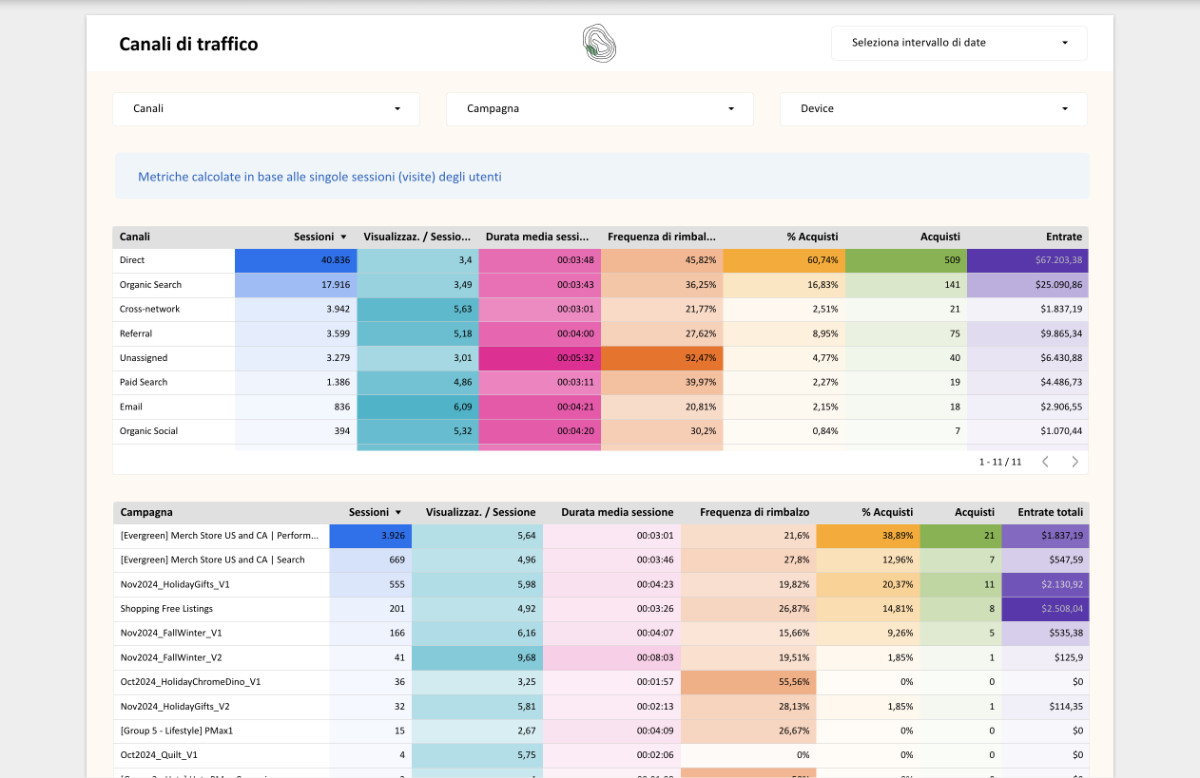Select the Organic Search channel row
The height and width of the screenshot is (778, 1200).
point(150,285)
